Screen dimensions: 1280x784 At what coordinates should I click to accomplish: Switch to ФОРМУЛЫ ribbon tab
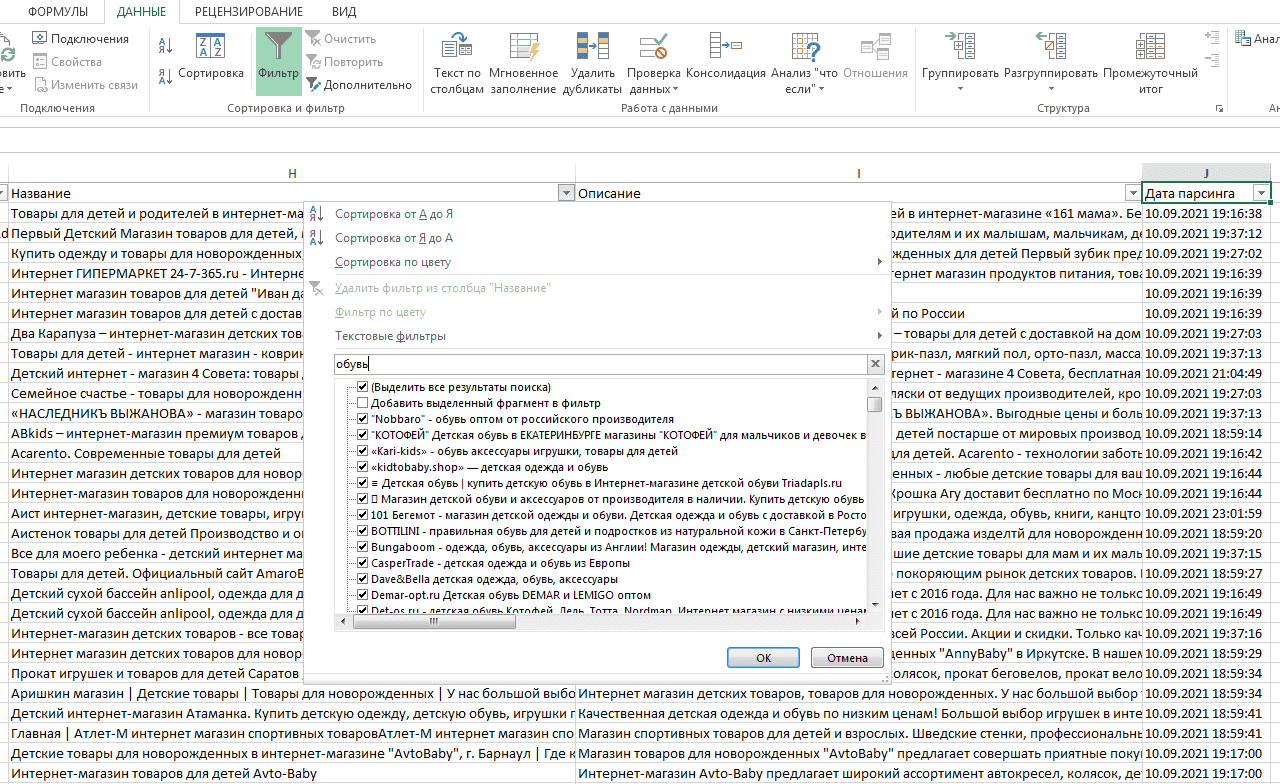click(x=58, y=12)
